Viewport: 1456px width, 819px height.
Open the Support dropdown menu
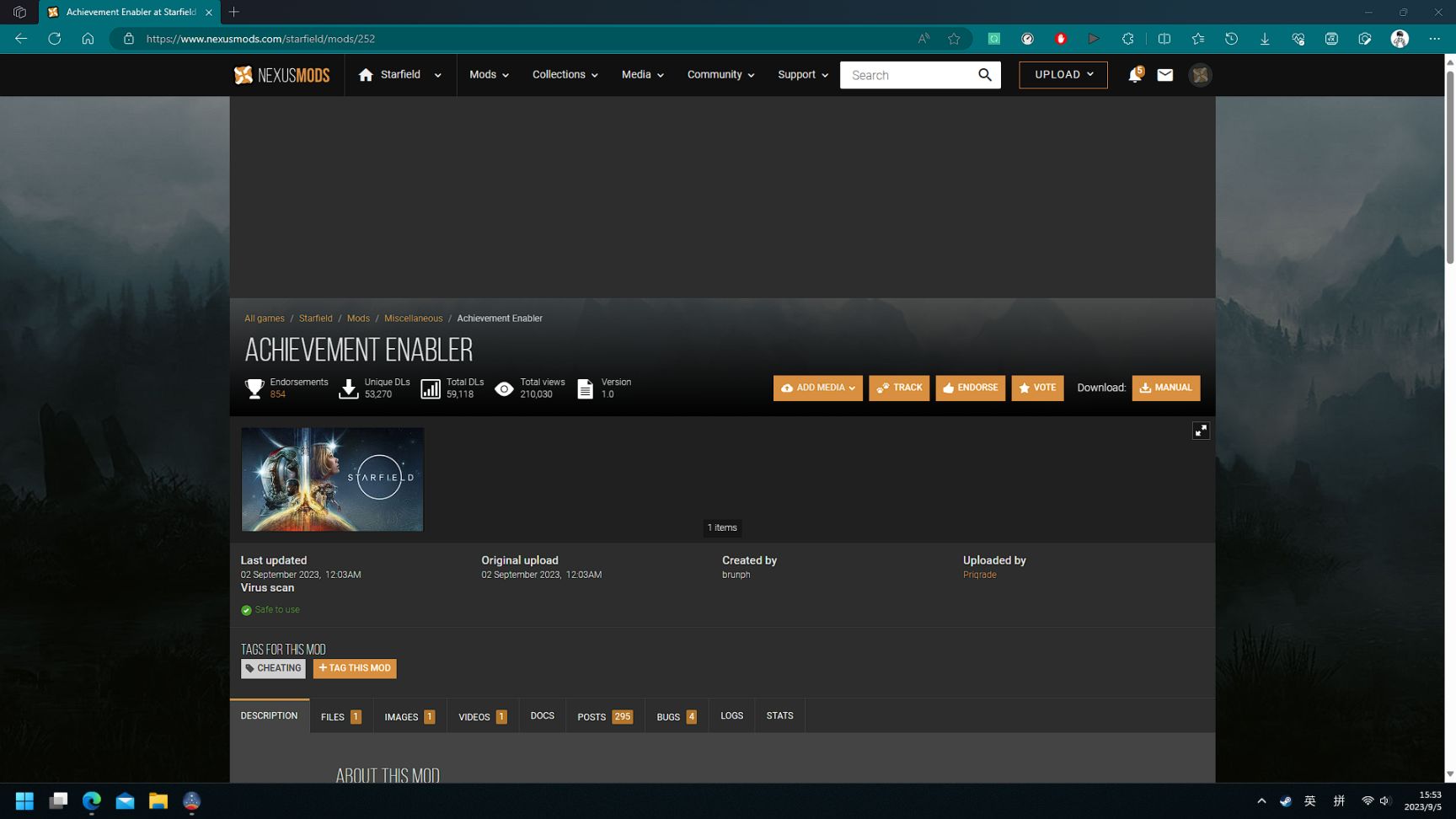(x=802, y=74)
